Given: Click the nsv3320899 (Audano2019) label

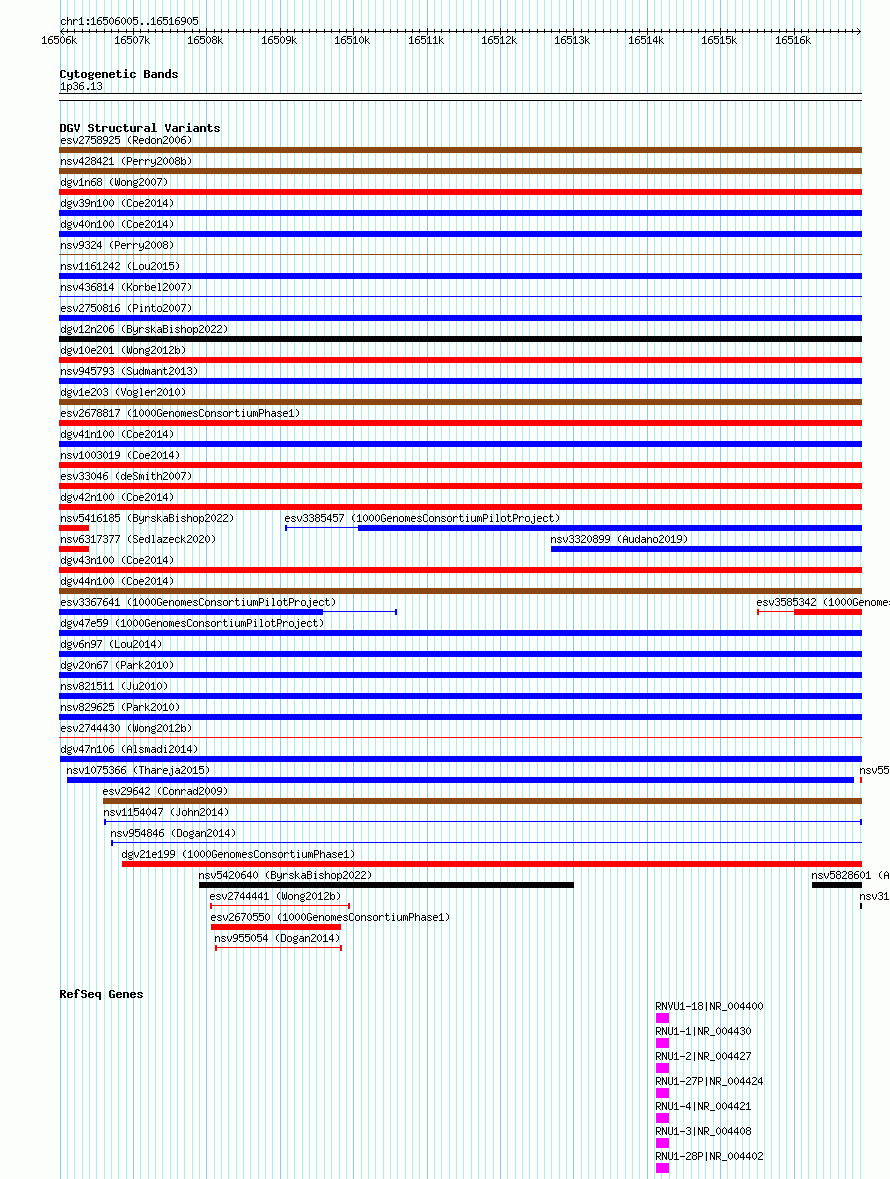Looking at the screenshot, I should point(619,540).
